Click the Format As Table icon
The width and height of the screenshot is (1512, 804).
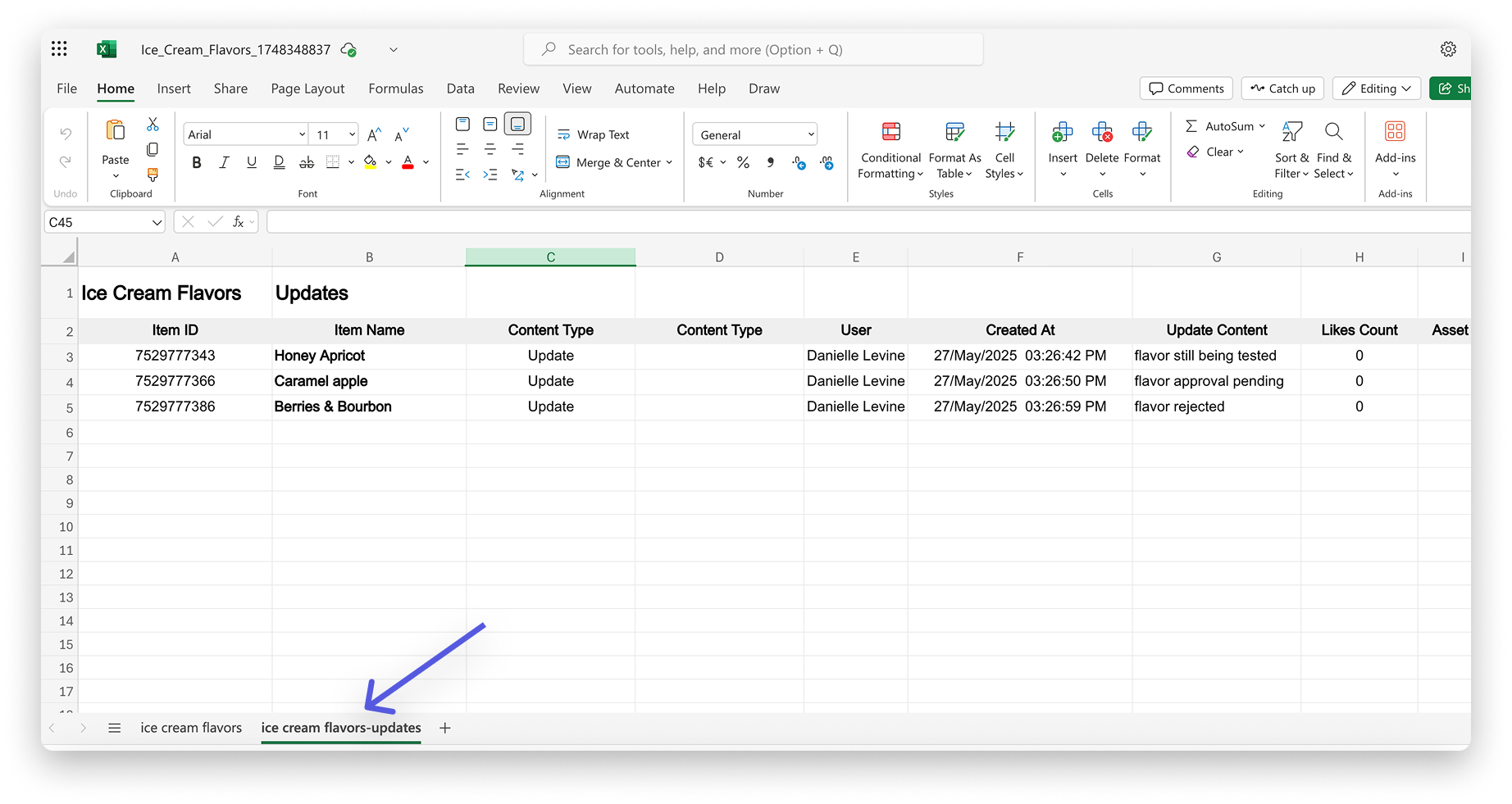point(954,132)
